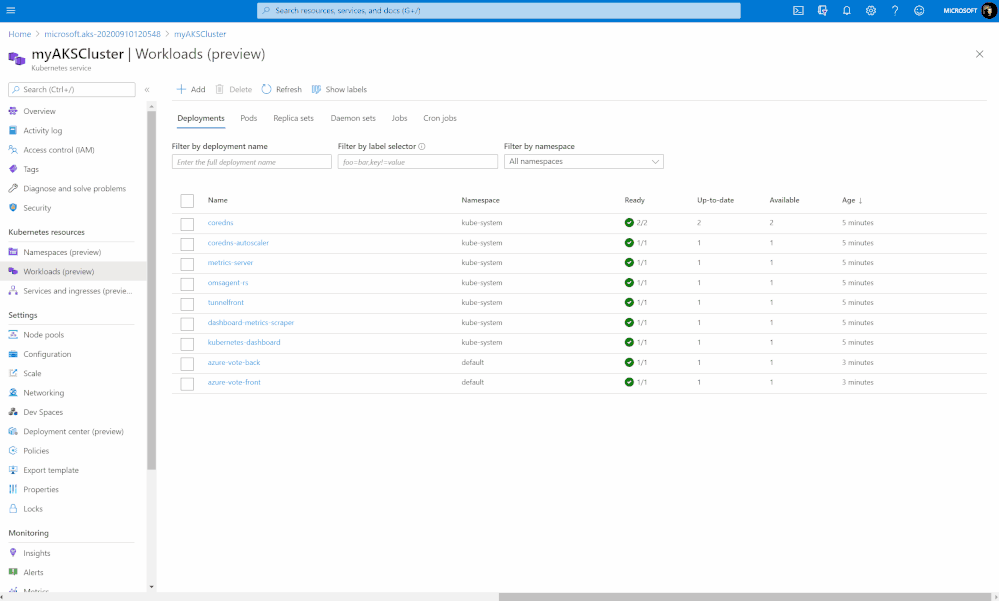
Task: Open Diagnose and solve problems
Action: tap(75, 189)
